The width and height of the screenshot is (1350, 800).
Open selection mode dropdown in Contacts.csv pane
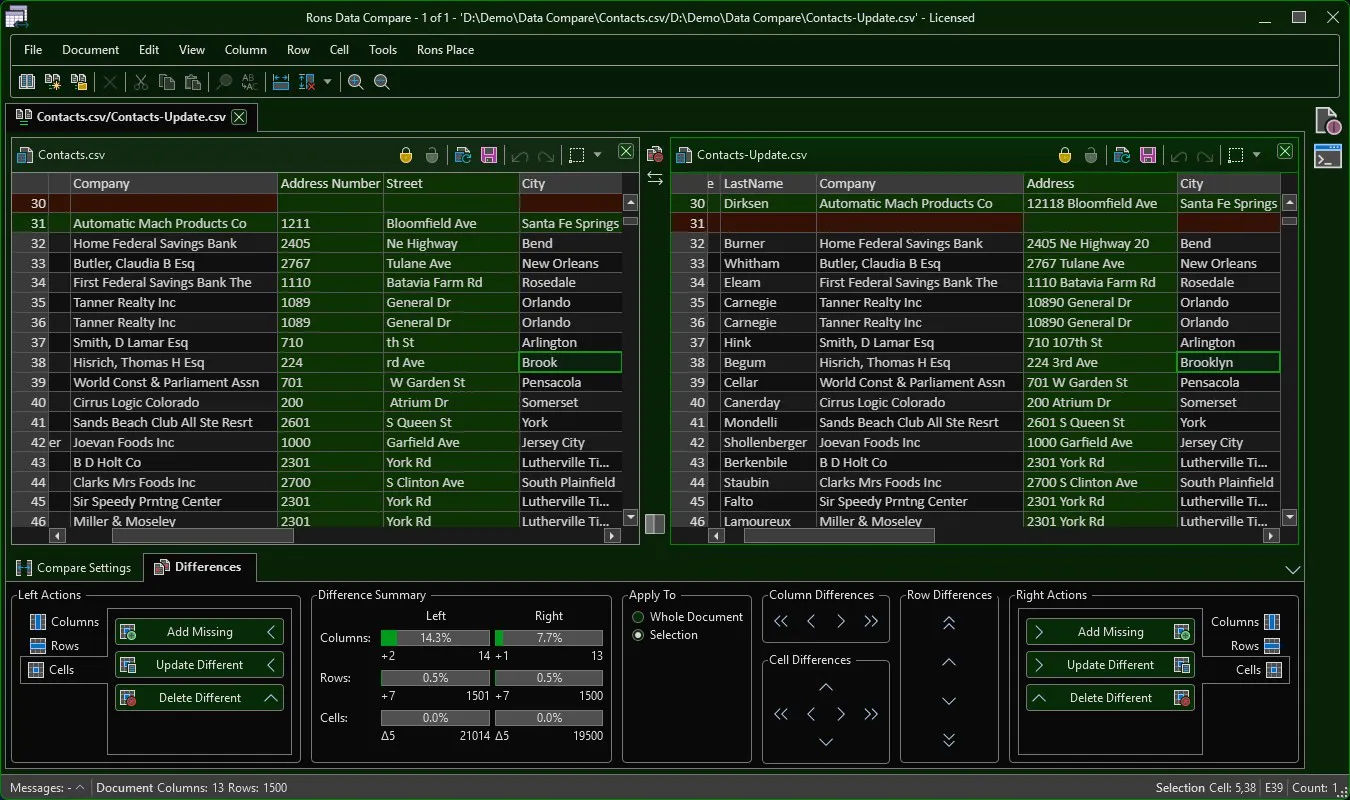[598, 155]
